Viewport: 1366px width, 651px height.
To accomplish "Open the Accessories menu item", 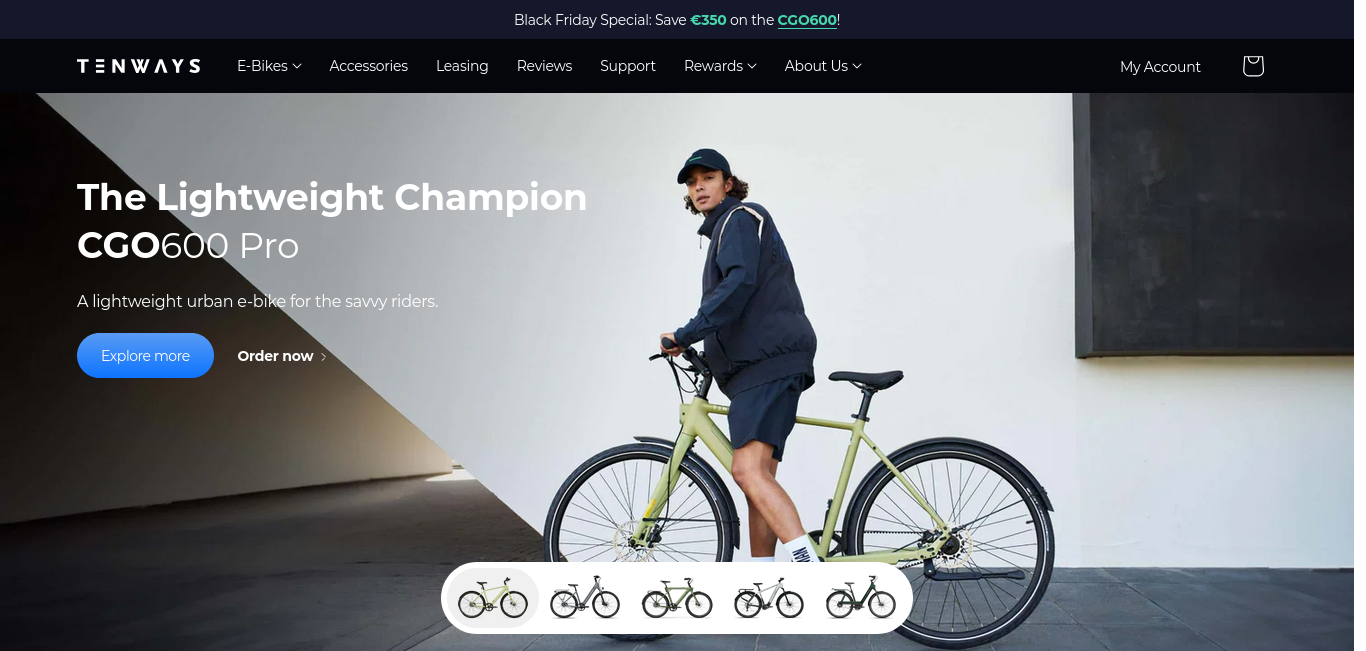I will pos(369,66).
